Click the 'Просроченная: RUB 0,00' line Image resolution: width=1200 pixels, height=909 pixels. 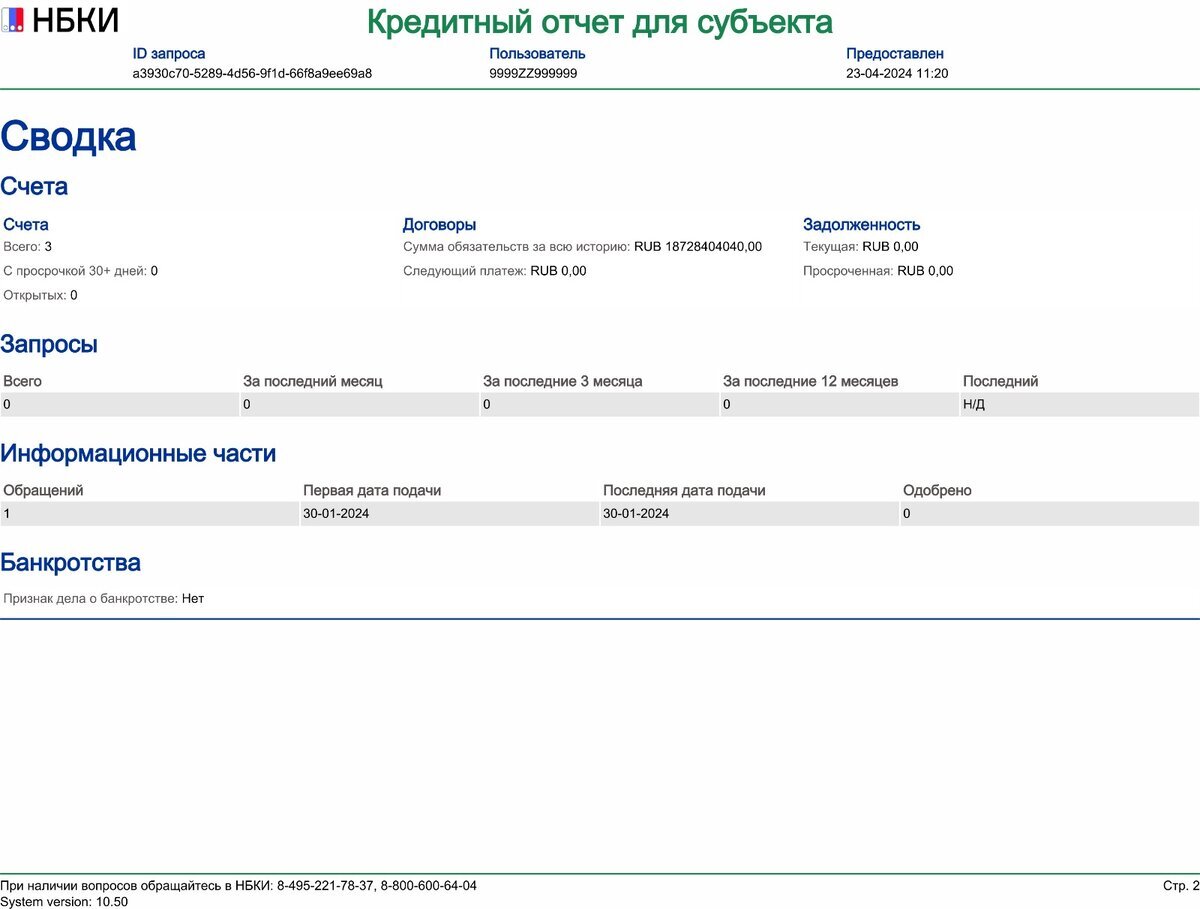point(878,270)
